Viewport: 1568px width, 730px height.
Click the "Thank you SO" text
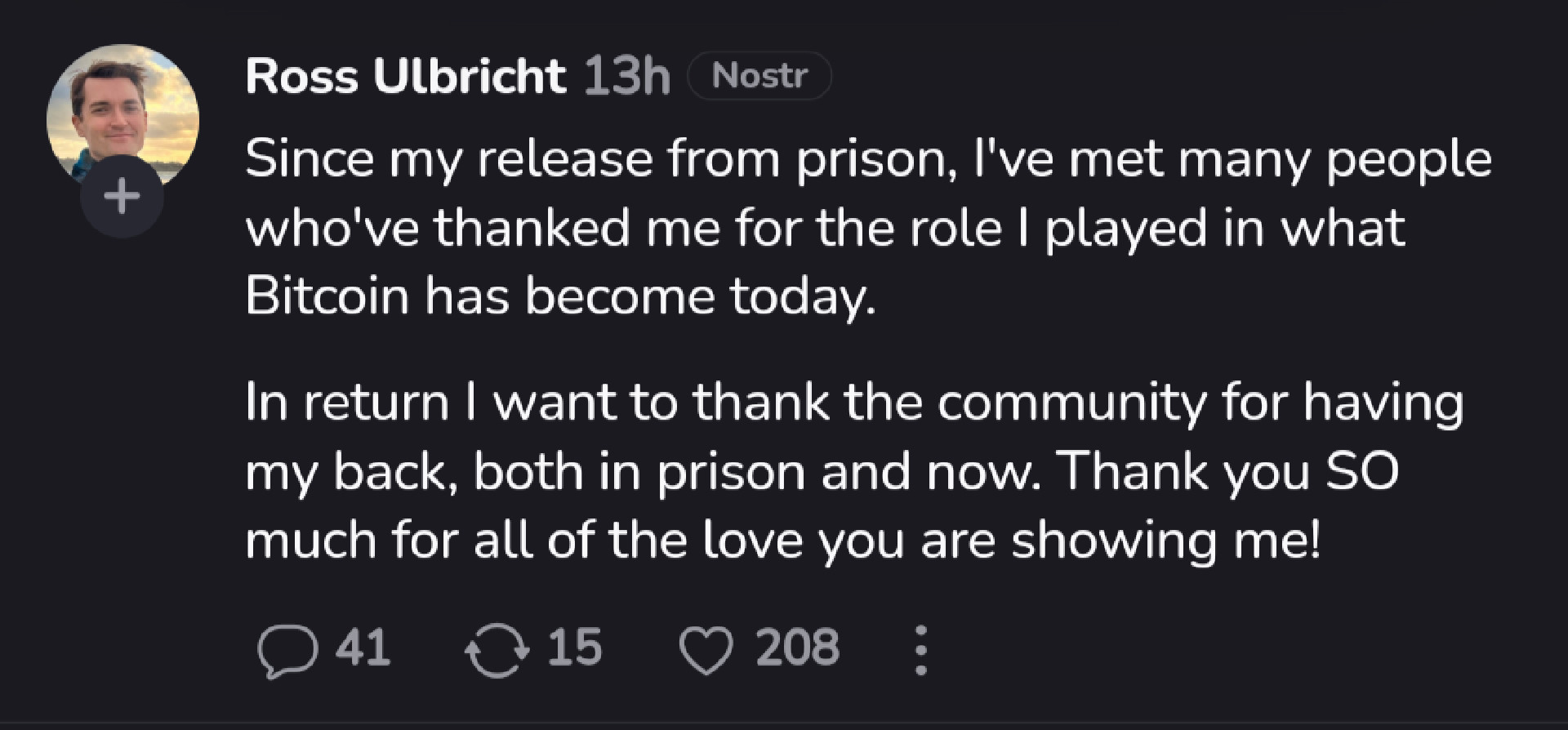[x=1227, y=471]
